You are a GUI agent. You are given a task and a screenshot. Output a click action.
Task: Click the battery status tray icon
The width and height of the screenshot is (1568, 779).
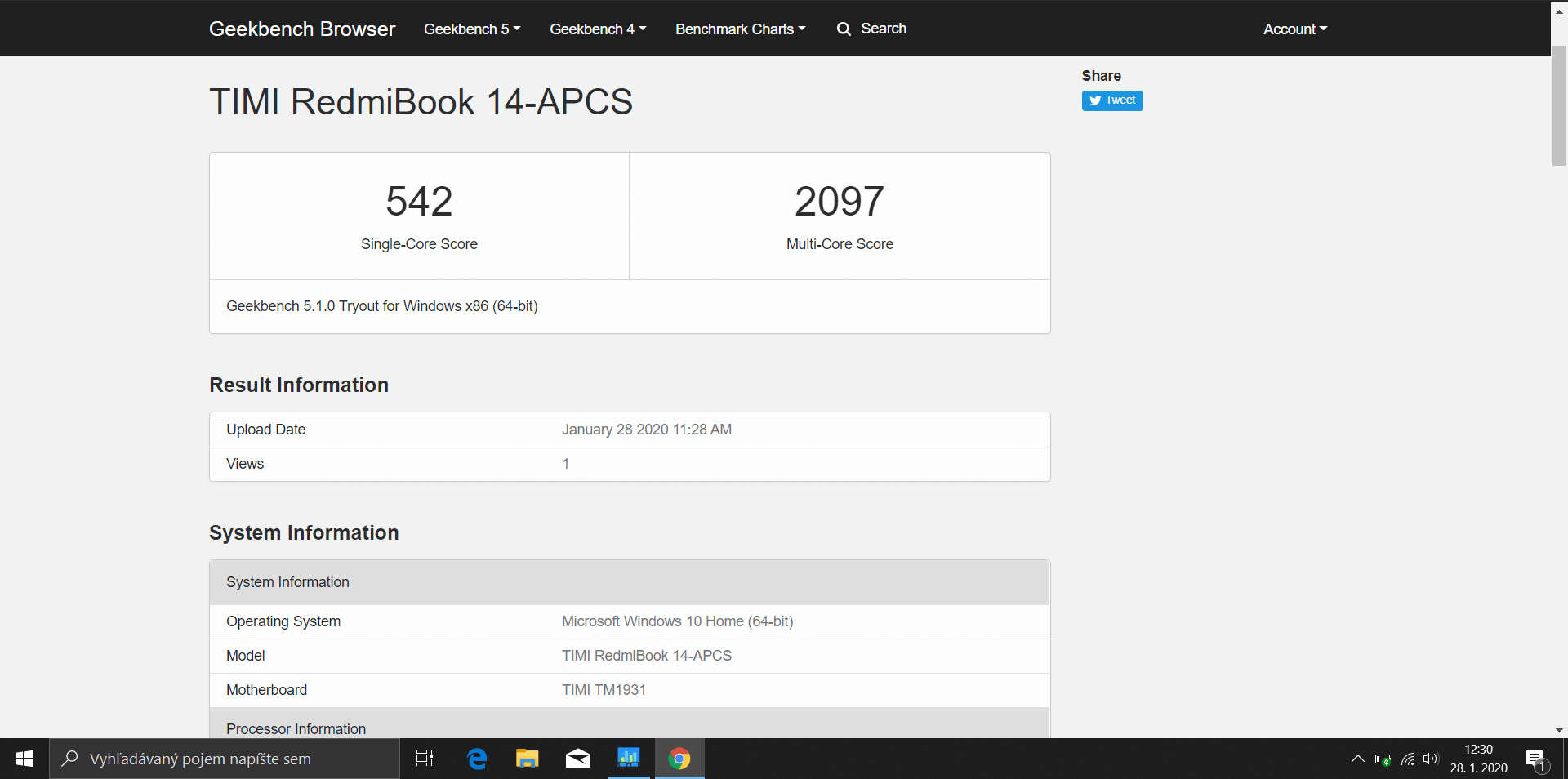click(1383, 759)
